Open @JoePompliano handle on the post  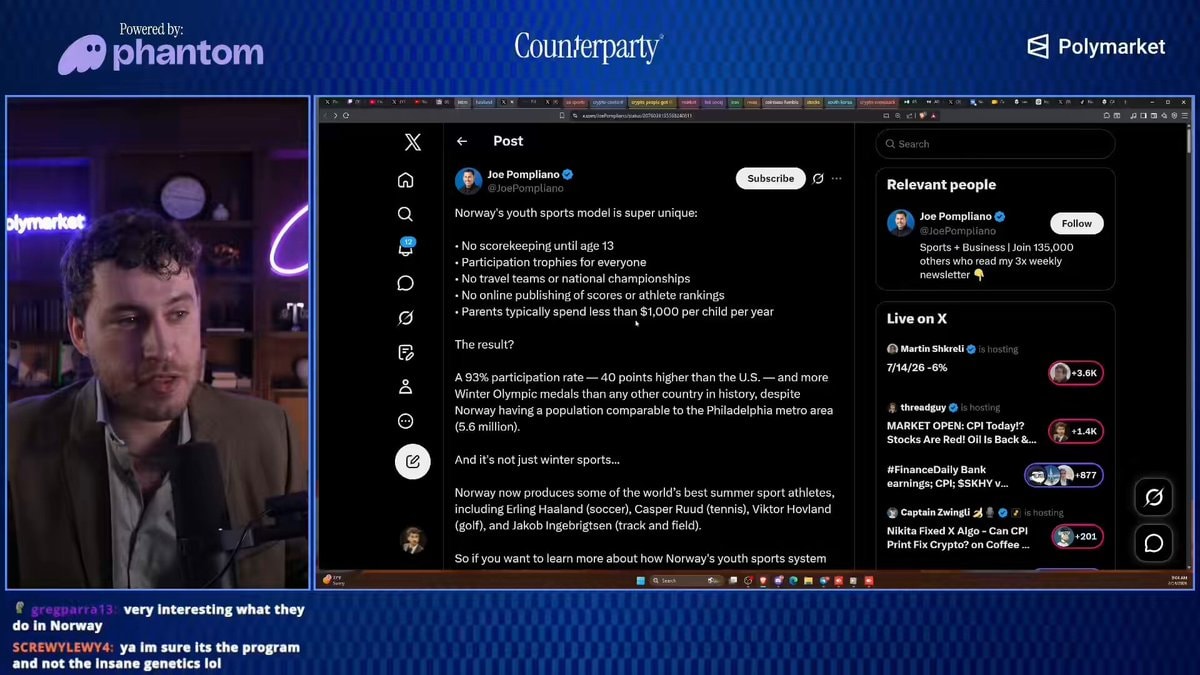pos(525,188)
